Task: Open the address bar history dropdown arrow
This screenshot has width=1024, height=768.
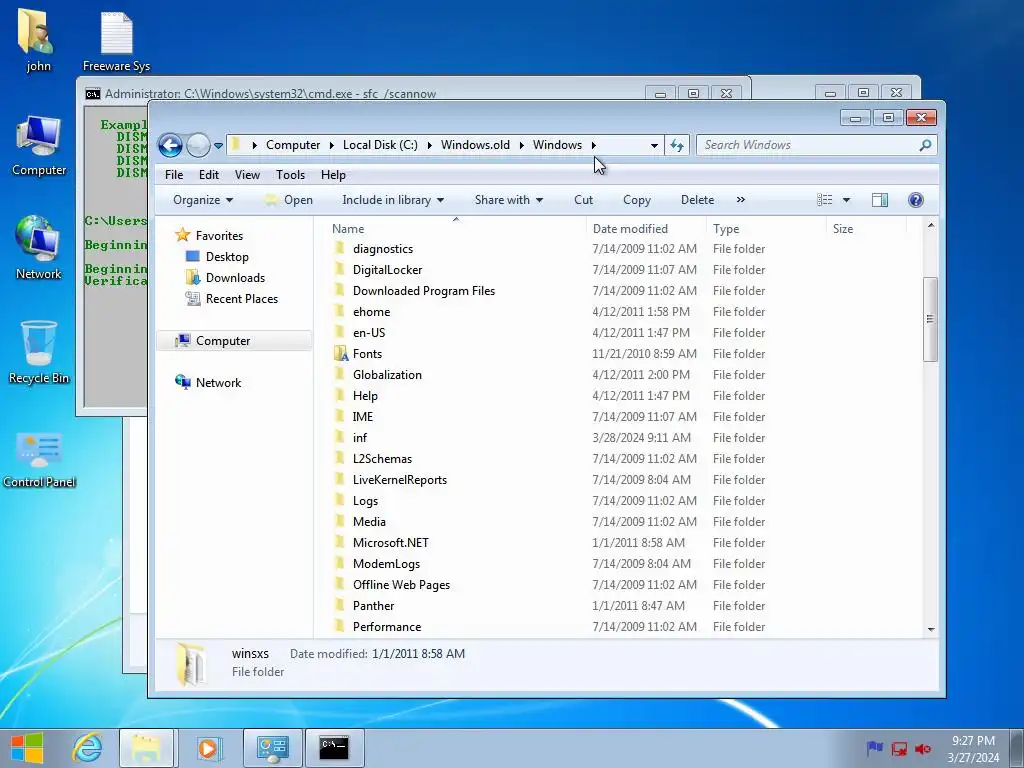Action: pyautogui.click(x=654, y=145)
